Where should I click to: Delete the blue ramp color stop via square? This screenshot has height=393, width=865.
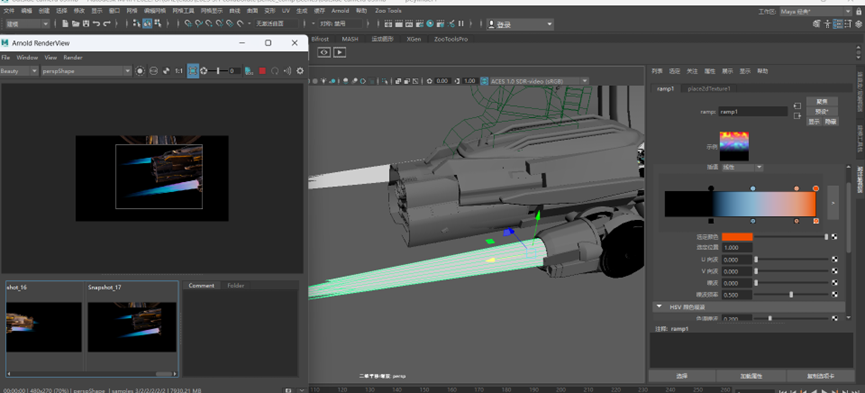point(753,221)
